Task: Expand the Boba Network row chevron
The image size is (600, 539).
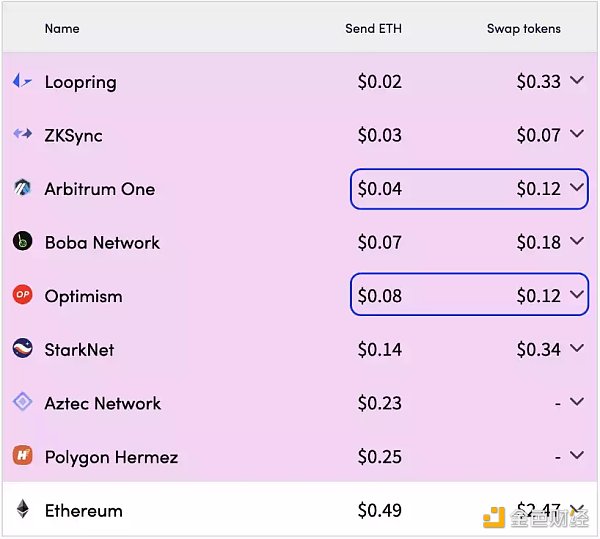Action: click(577, 241)
